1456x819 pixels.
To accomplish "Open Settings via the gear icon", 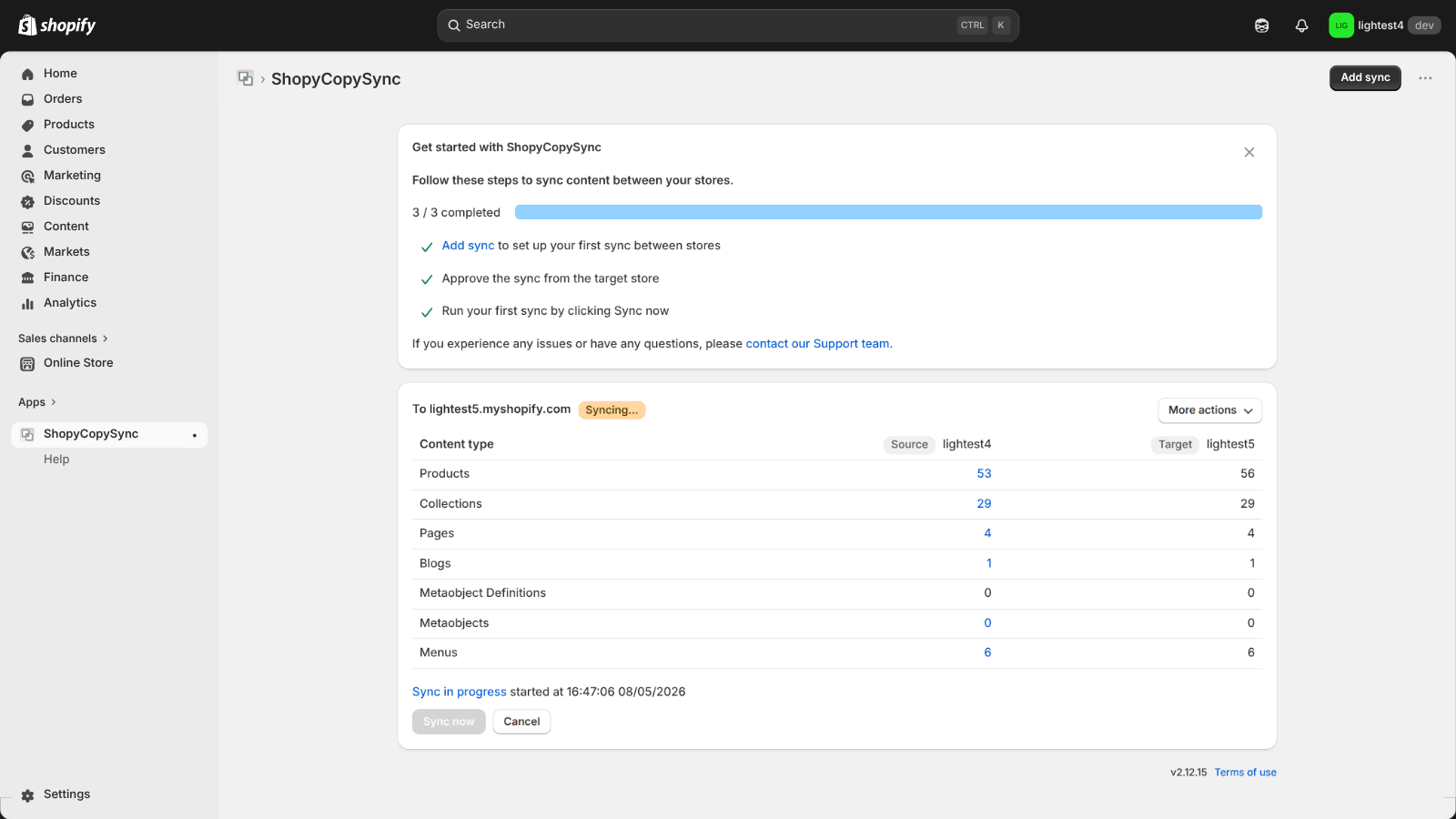I will (x=28, y=794).
